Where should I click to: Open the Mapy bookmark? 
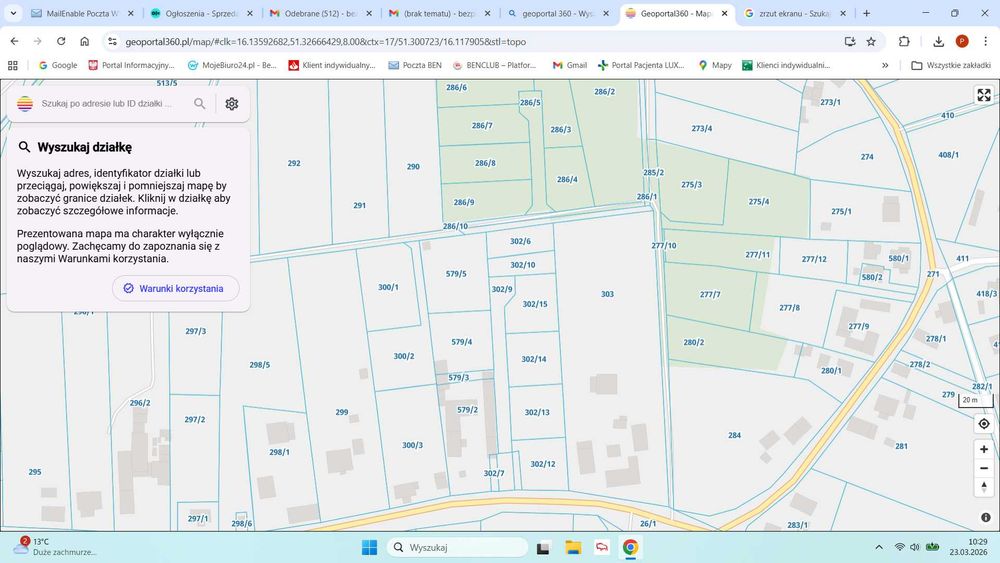(x=715, y=65)
